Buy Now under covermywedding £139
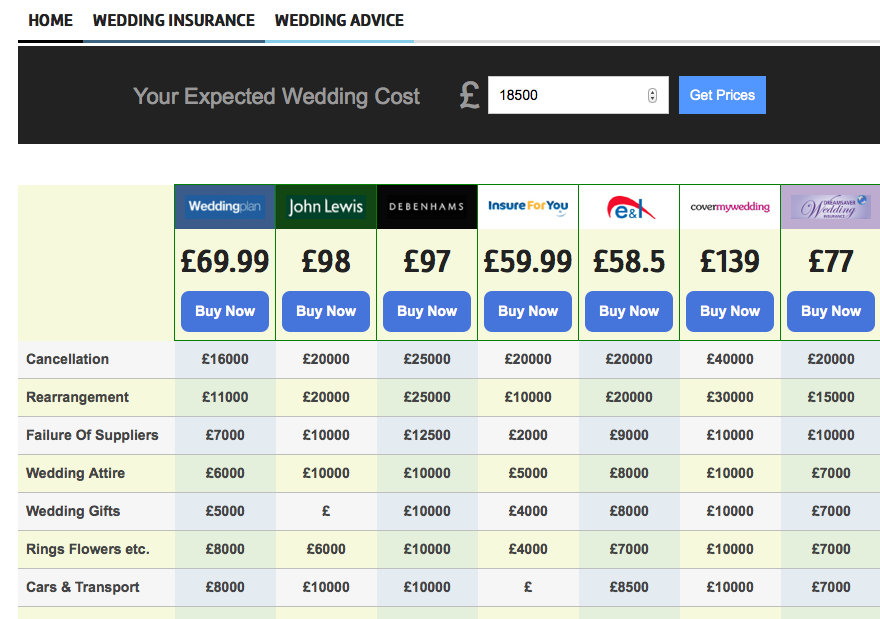The image size is (880, 619). (730, 311)
